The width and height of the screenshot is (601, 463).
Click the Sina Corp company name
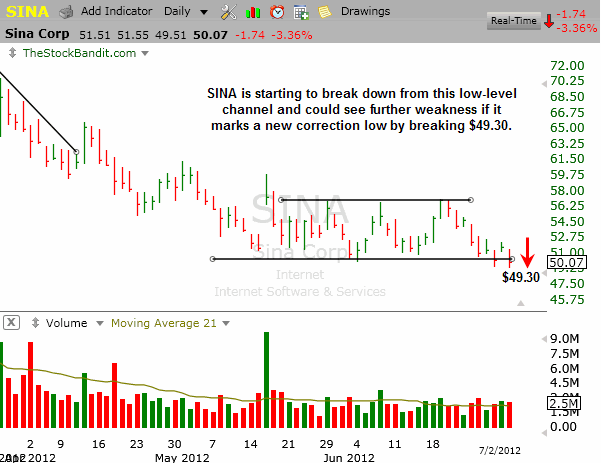click(37, 34)
